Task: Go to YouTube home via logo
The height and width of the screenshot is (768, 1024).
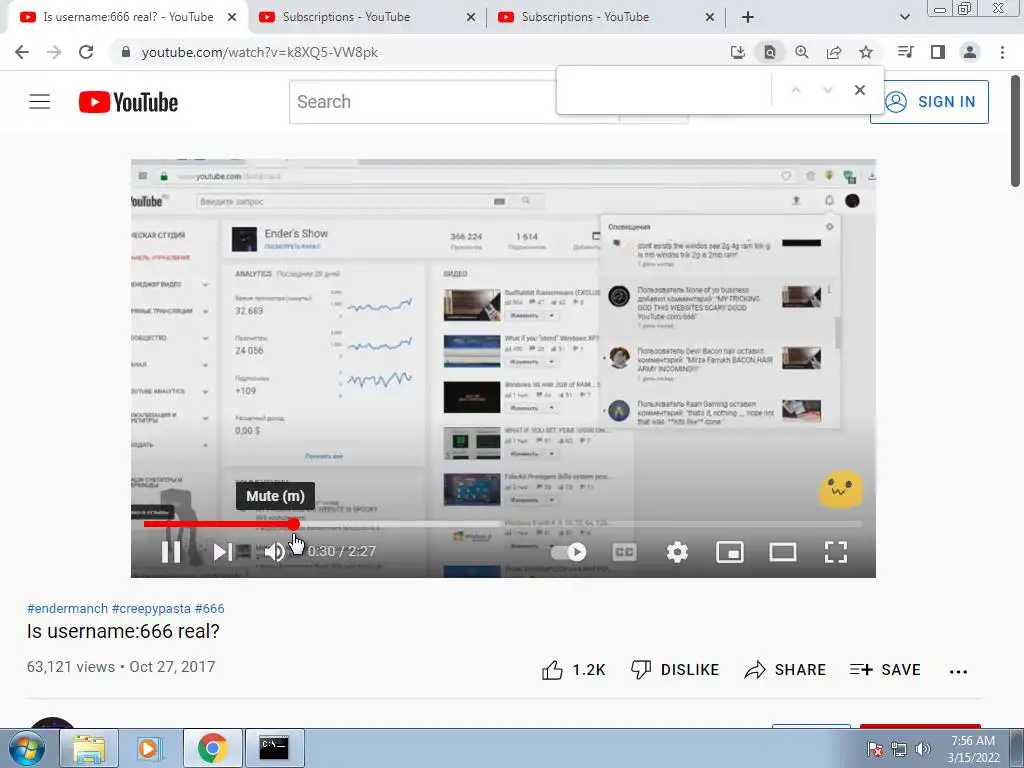Action: tap(128, 102)
